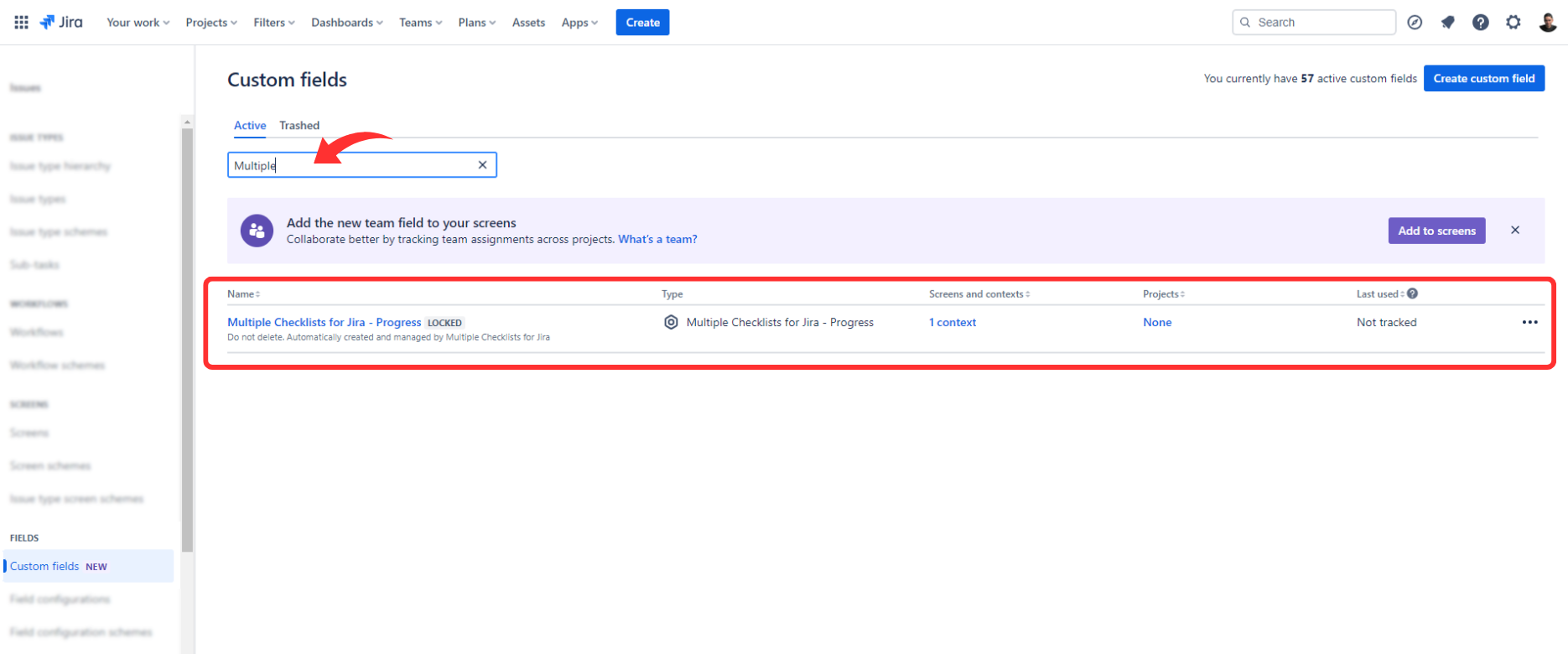Click the FIELDS sidebar section heading

[24, 537]
